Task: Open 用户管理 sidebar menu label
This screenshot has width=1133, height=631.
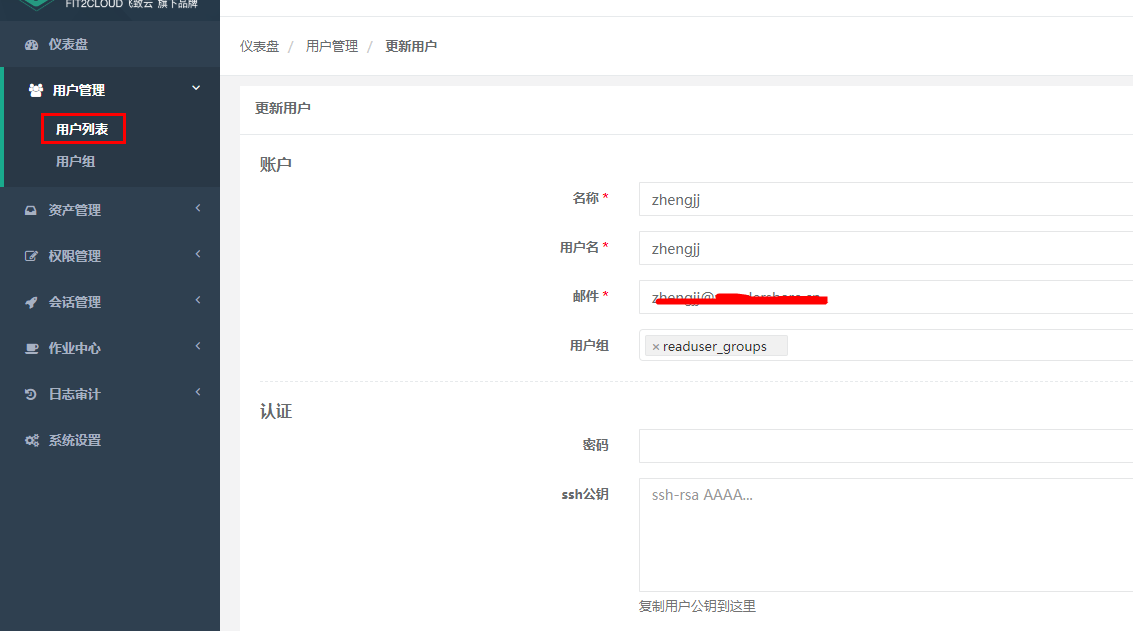Action: point(79,90)
